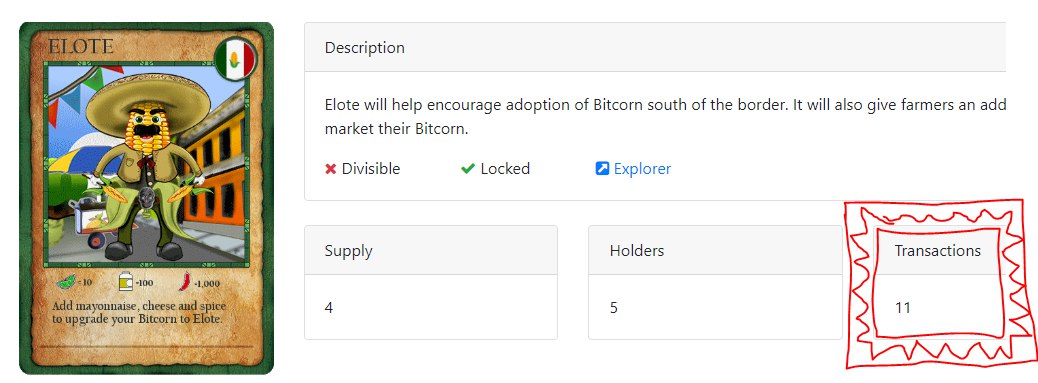Screen dimensions: 1038x383
Task: Click the blue Explorer external-link icon
Action: [602, 169]
